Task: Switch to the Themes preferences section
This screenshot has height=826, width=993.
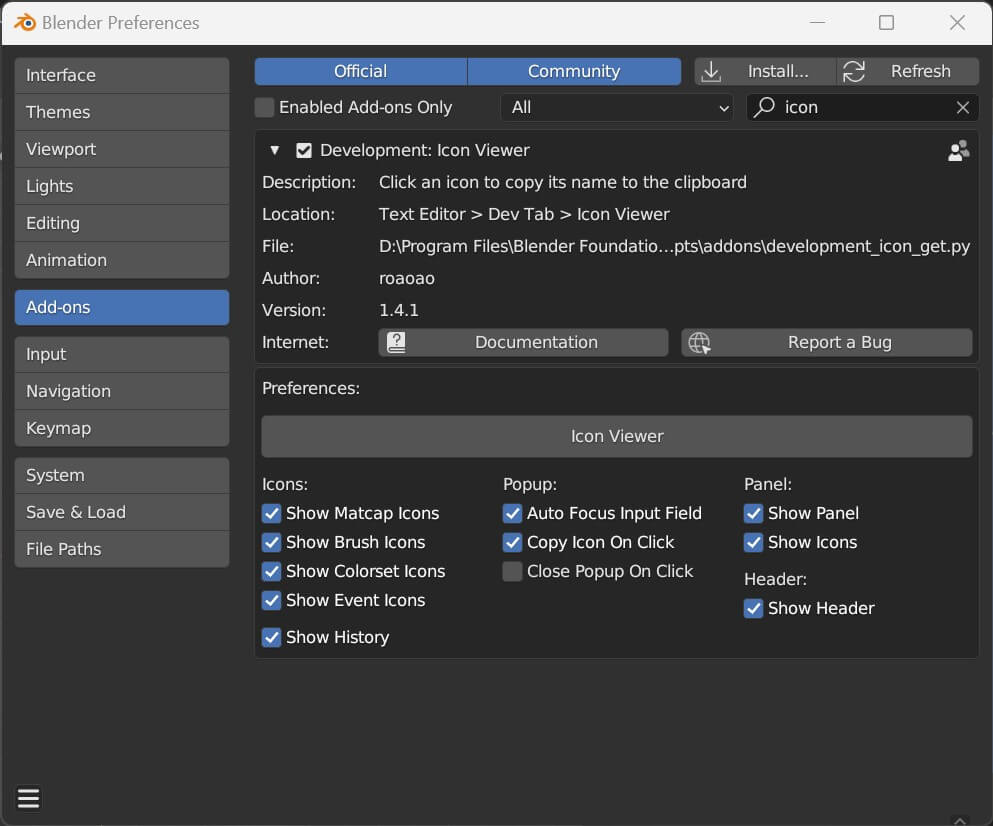Action: tap(121, 113)
